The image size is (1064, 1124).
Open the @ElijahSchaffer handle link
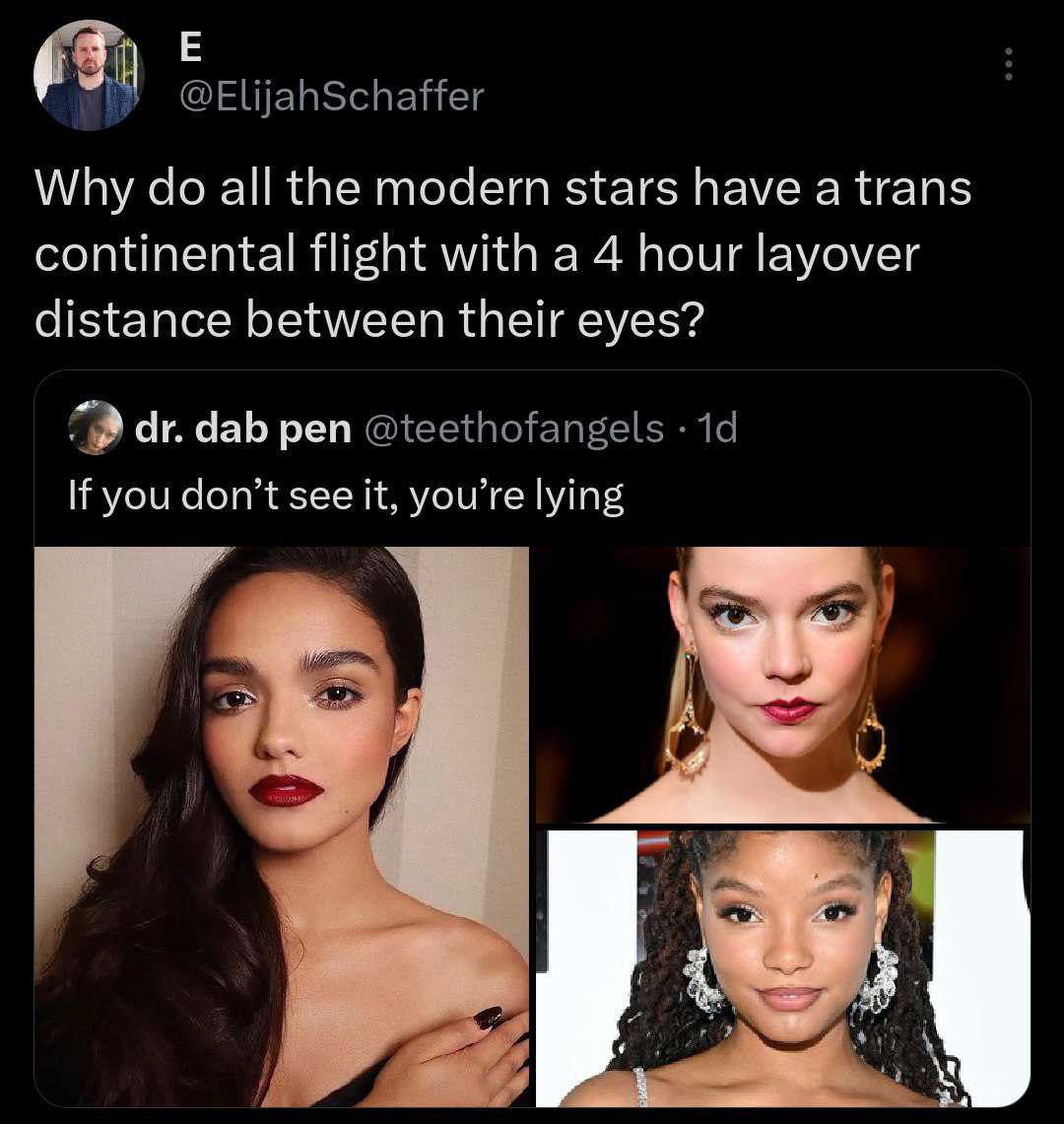330,96
